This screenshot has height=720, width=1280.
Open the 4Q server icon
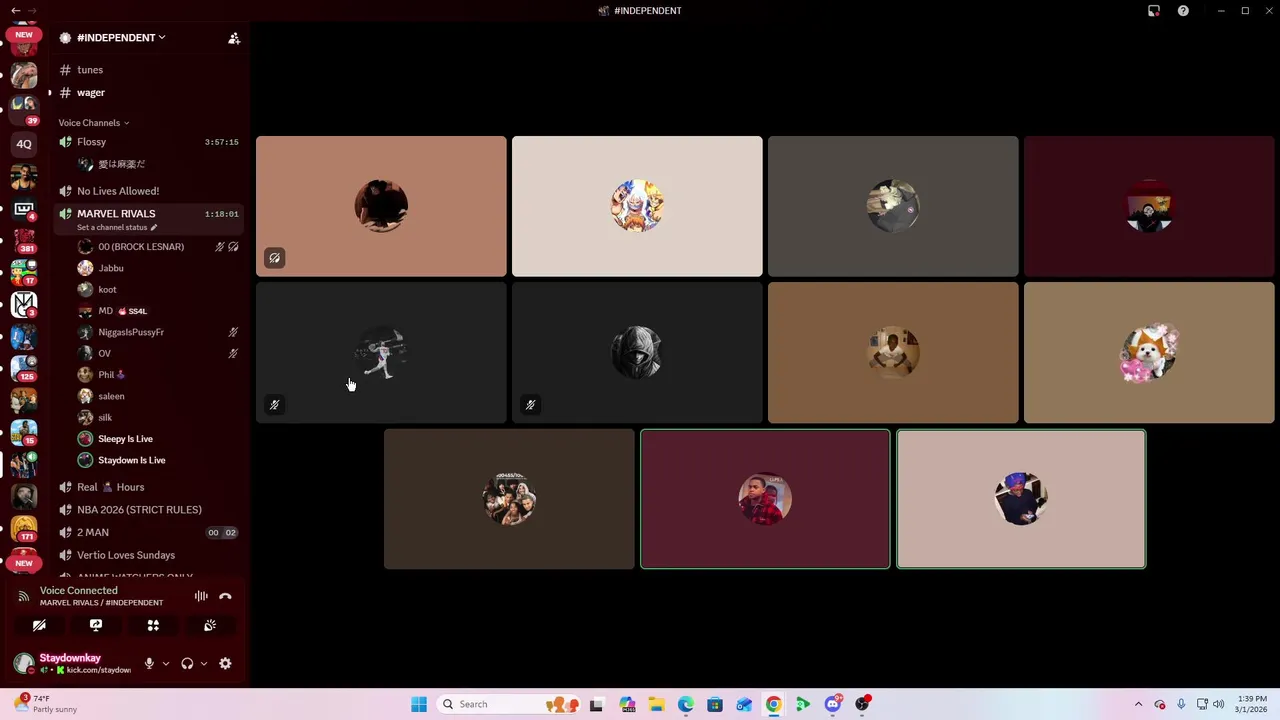(x=24, y=144)
